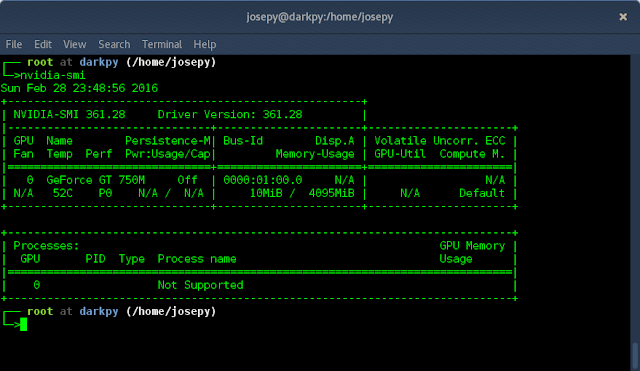Click the Processes: label
Image resolution: width=640 pixels, height=371 pixels.
(46, 246)
